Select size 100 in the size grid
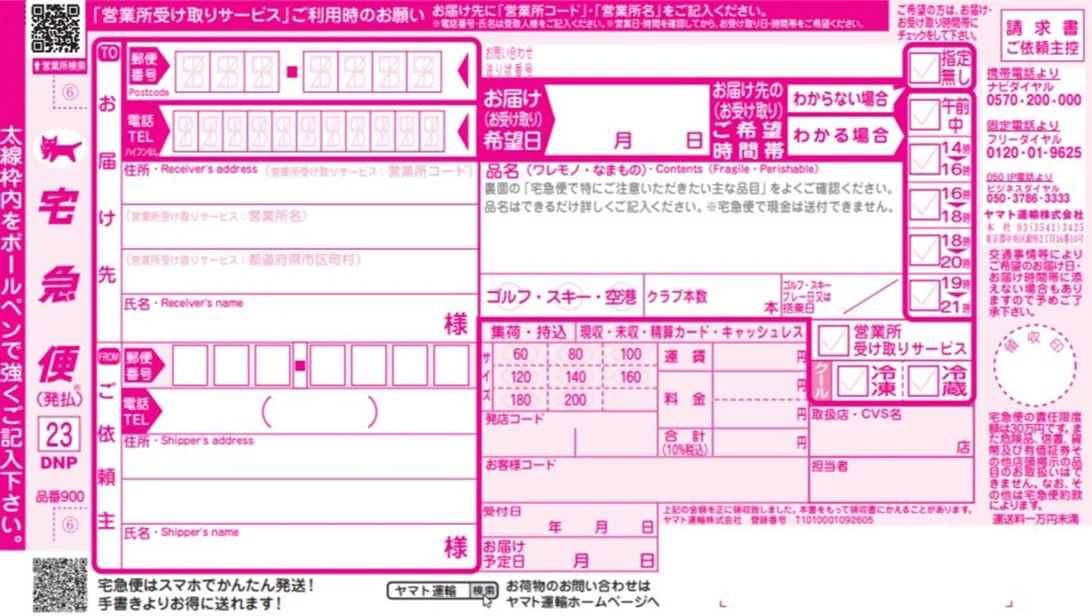The width and height of the screenshot is (1092, 616). click(630, 354)
